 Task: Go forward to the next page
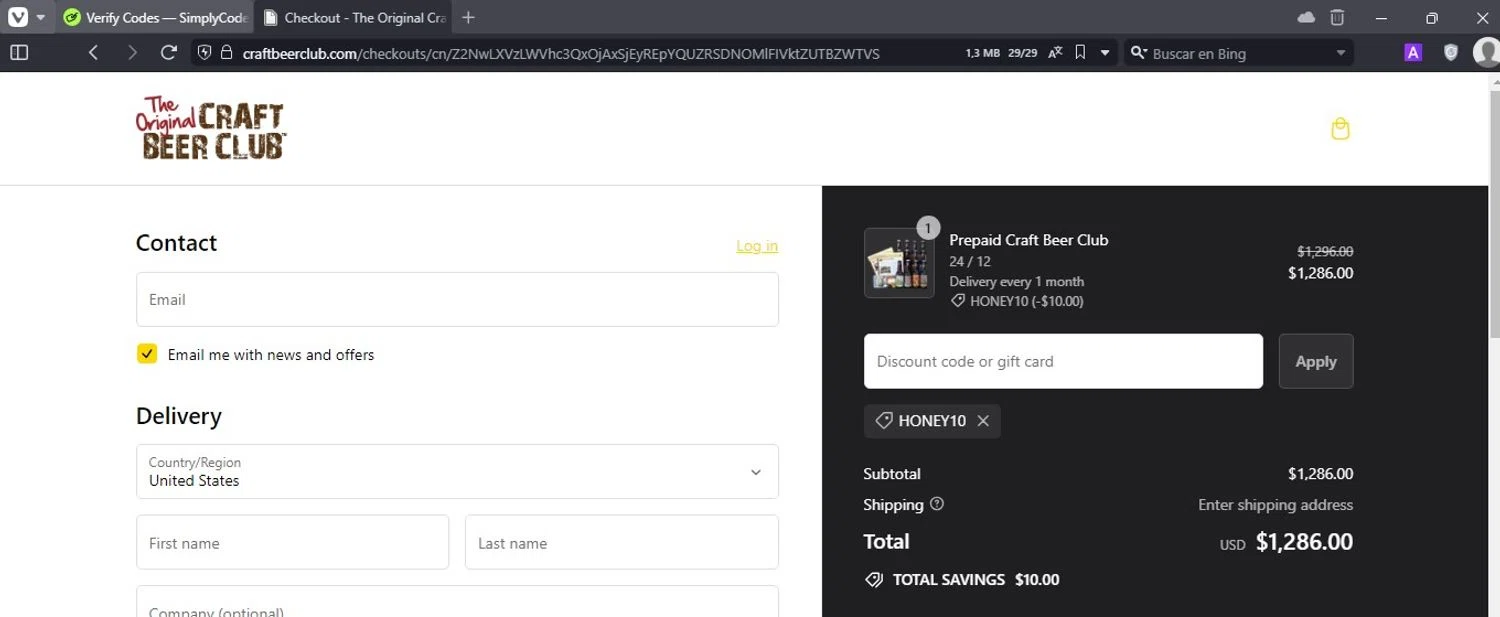[x=132, y=52]
